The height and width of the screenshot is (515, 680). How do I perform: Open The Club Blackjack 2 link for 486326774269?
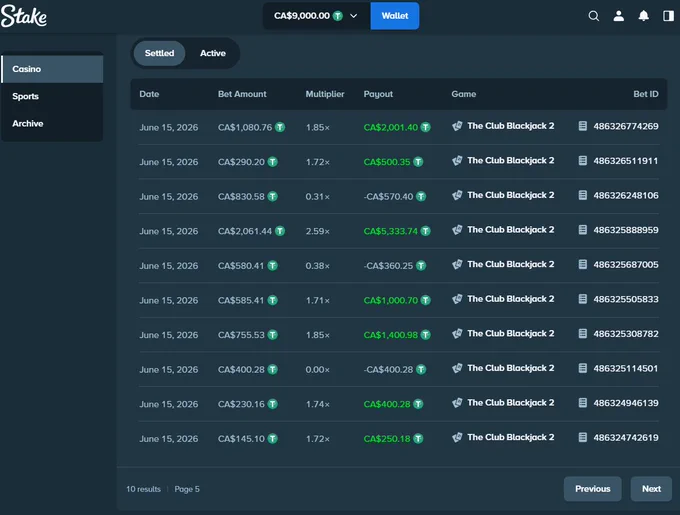click(x=511, y=126)
